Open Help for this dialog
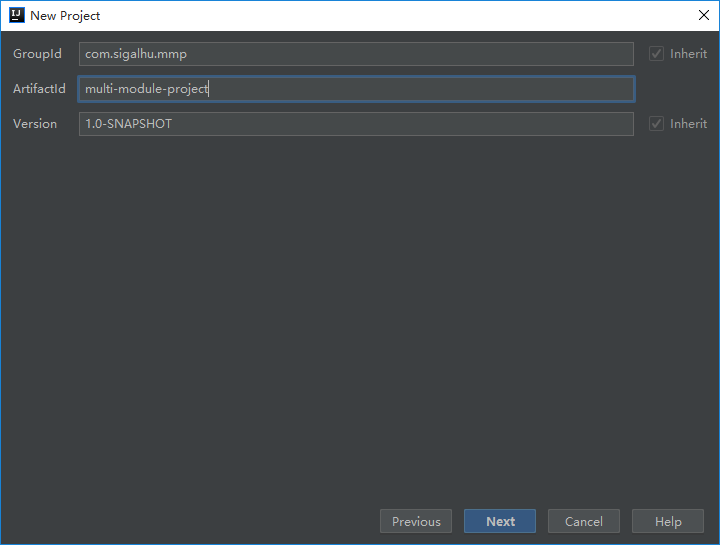Image resolution: width=720 pixels, height=545 pixels. tap(668, 521)
